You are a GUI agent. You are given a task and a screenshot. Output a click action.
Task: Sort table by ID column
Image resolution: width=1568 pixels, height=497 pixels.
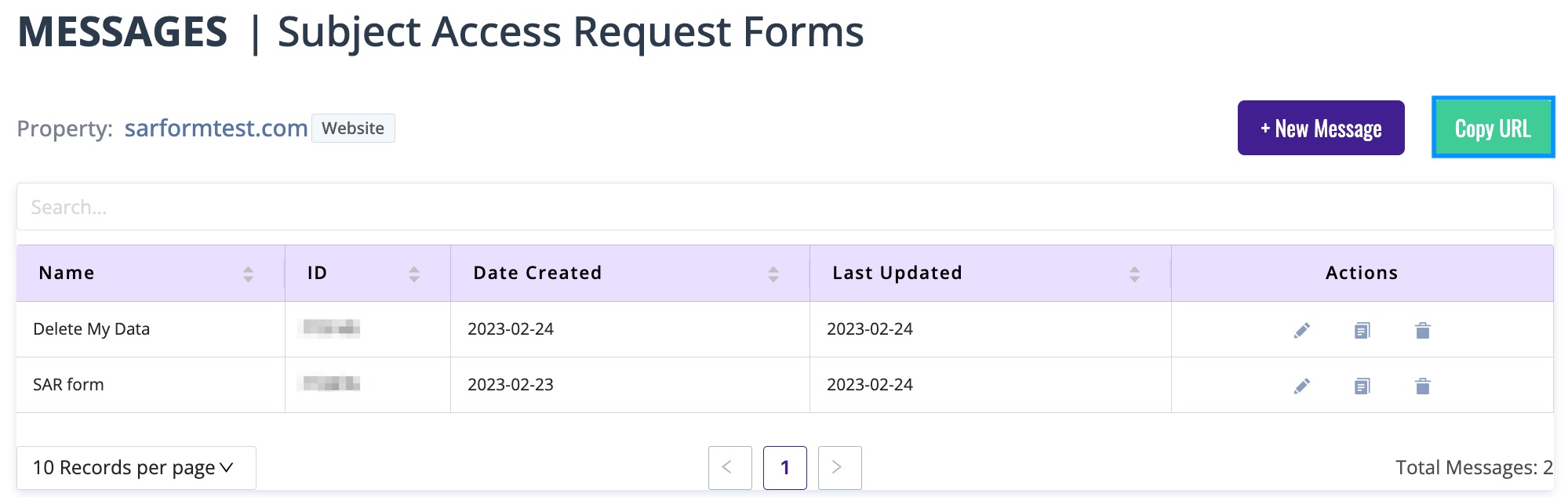click(414, 274)
